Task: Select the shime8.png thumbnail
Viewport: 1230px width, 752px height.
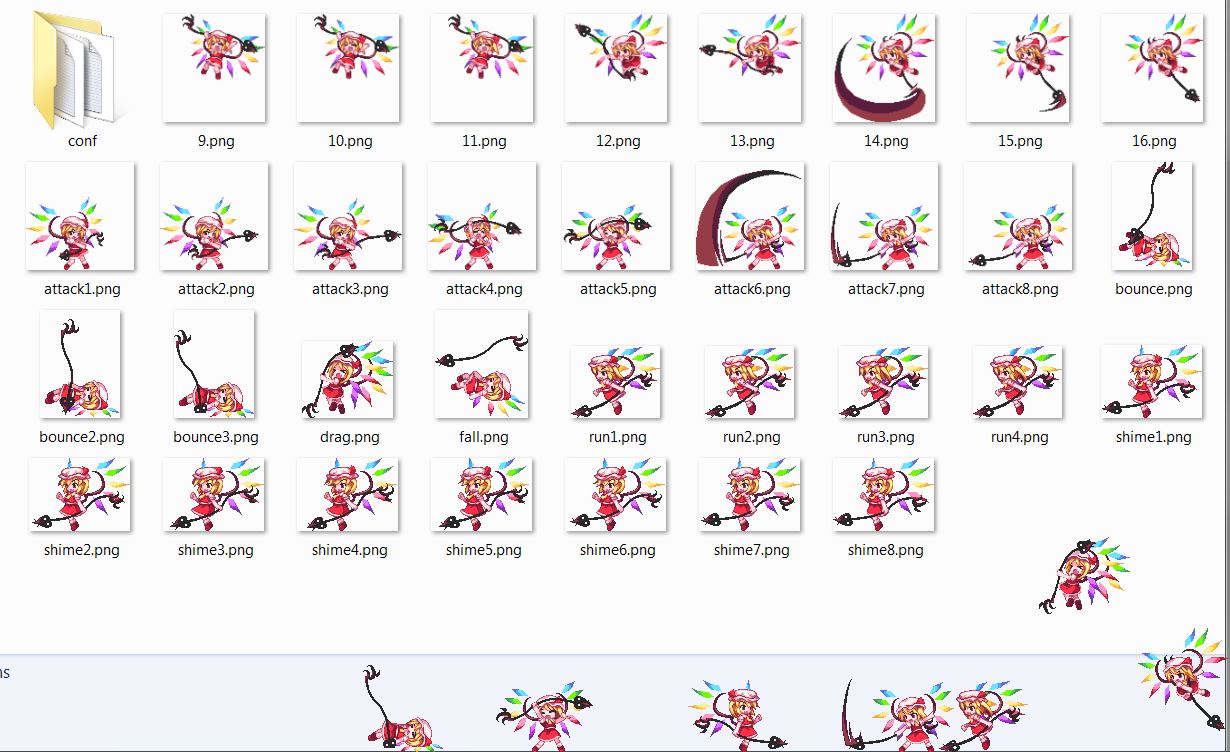Action: click(884, 495)
